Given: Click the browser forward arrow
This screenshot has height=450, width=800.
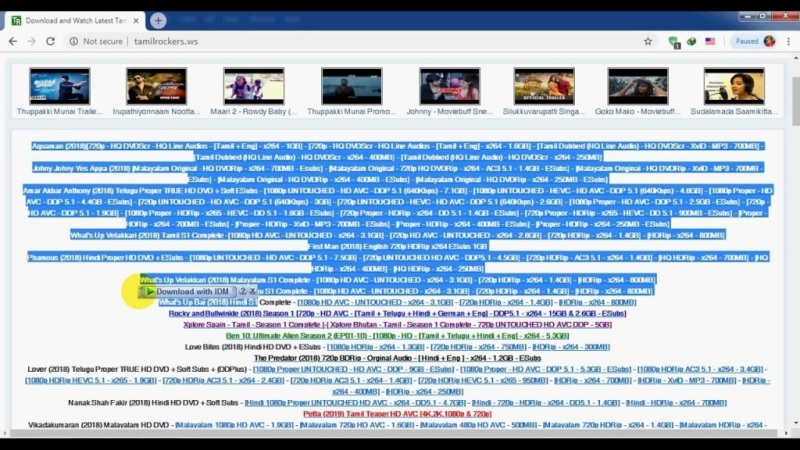Looking at the screenshot, I should (x=32, y=41).
